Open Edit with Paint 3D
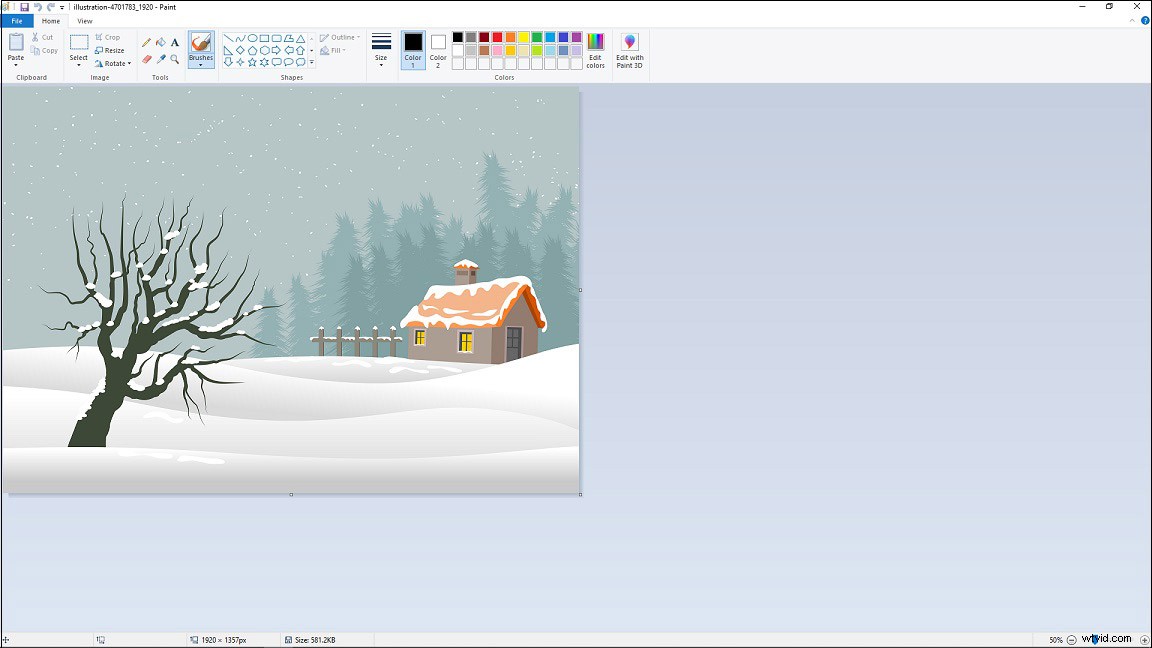The image size is (1152, 648). coord(629,50)
